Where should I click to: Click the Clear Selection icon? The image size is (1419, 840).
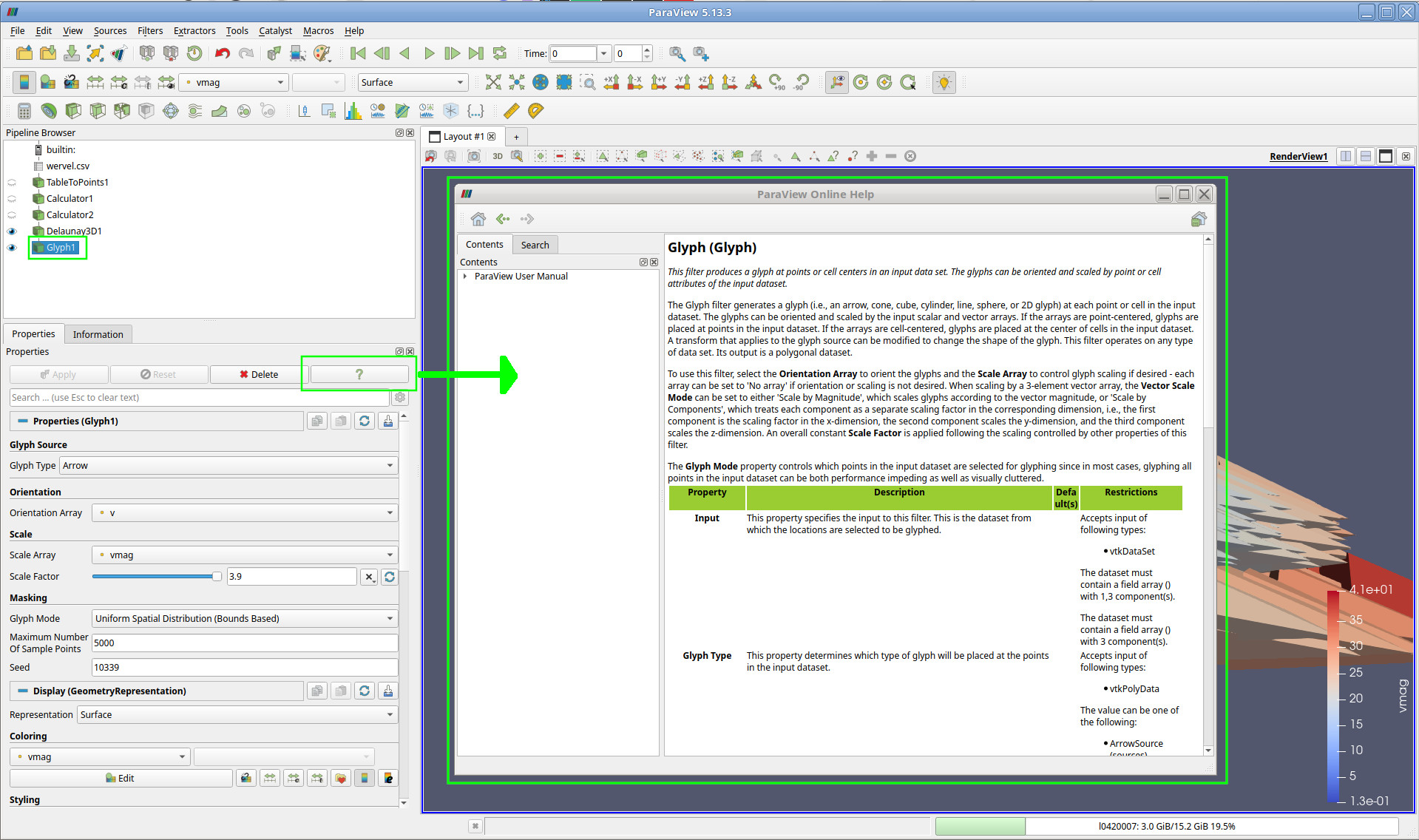[910, 156]
